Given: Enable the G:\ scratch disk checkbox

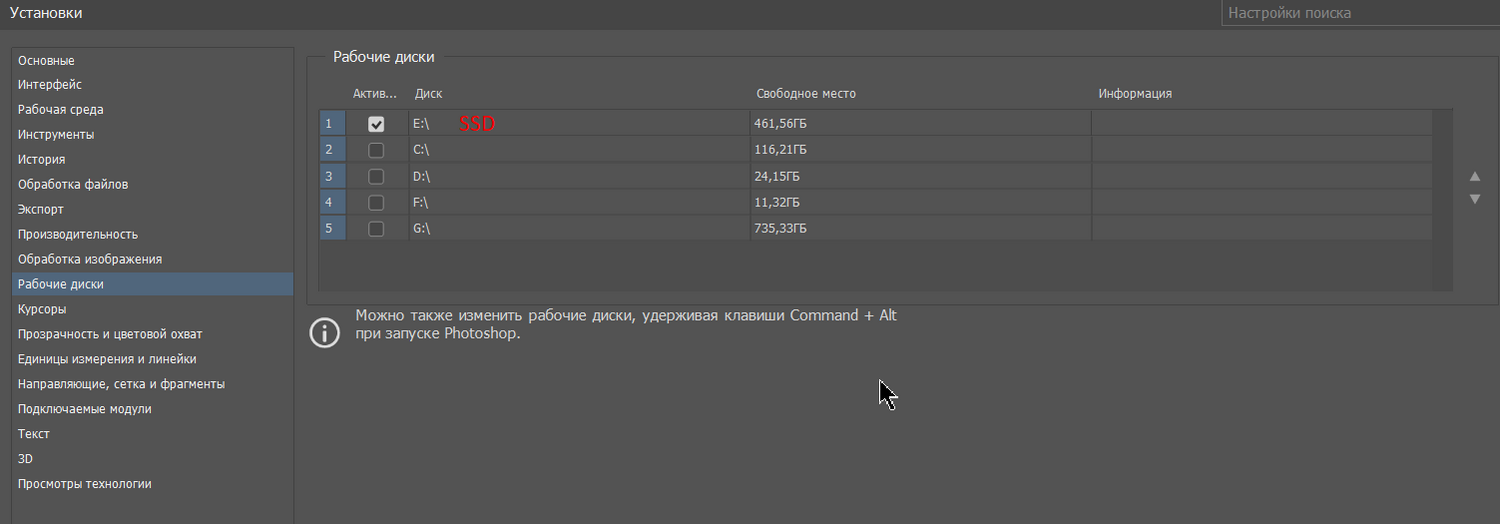Looking at the screenshot, I should coord(376,228).
